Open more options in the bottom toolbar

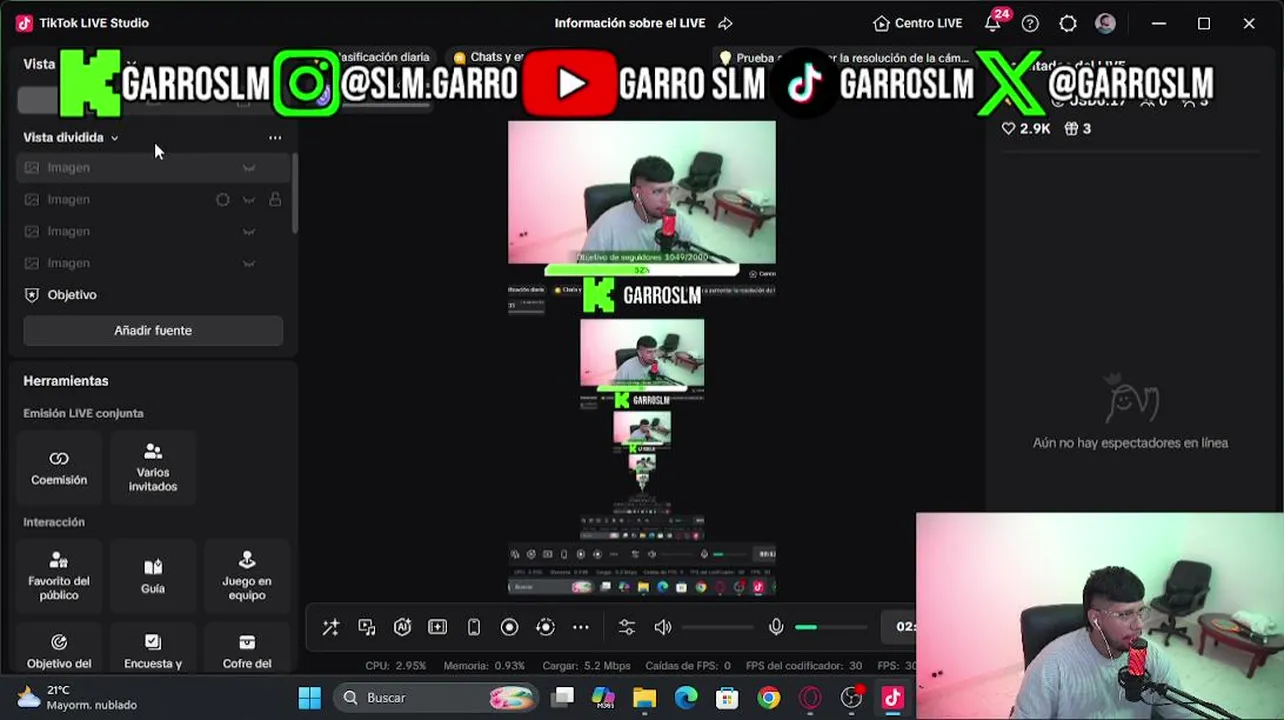(581, 627)
